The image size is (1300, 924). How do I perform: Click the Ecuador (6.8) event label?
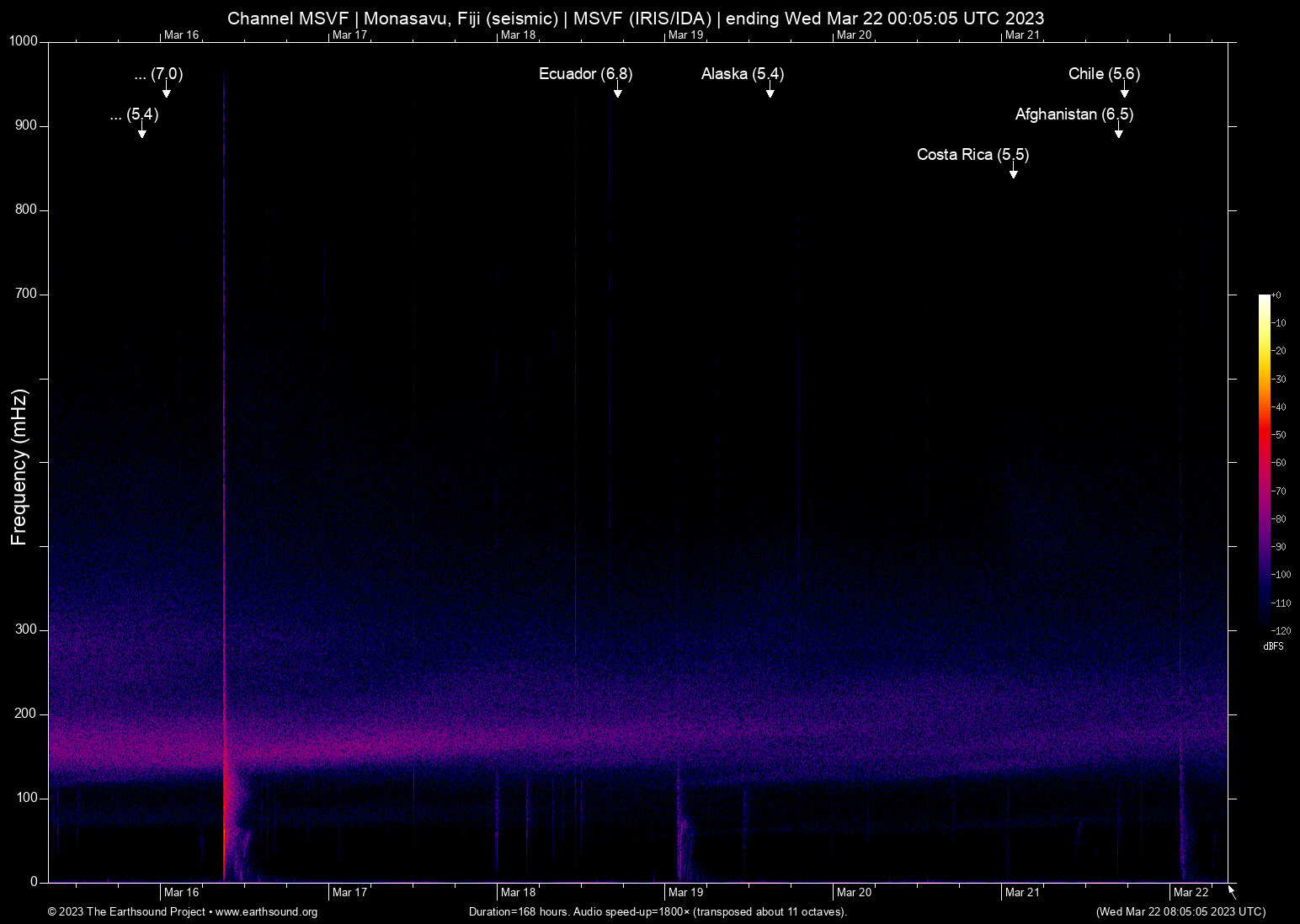click(x=585, y=74)
